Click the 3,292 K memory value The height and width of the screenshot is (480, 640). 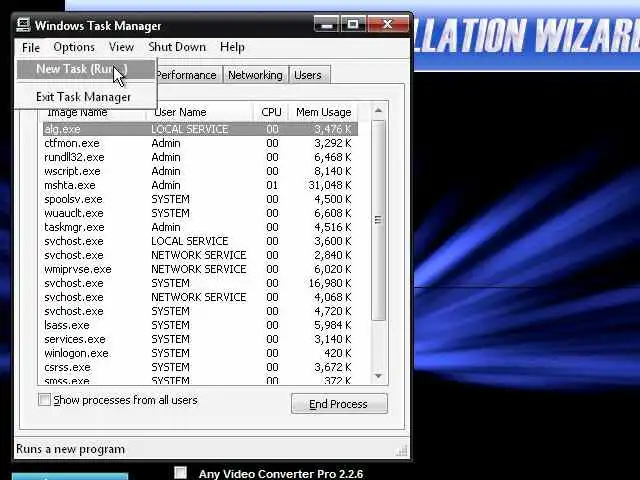coord(333,143)
